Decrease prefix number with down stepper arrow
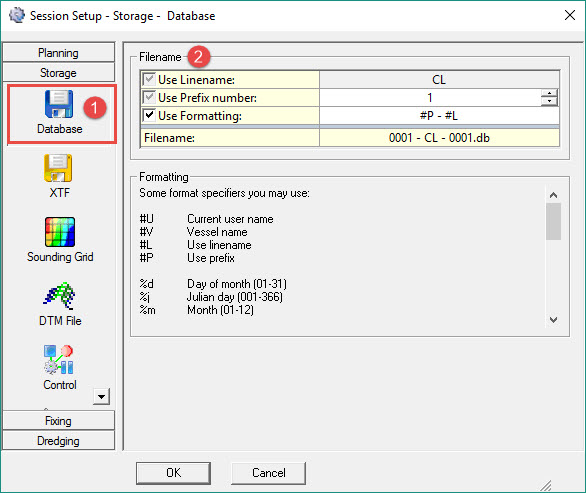 tap(549, 101)
